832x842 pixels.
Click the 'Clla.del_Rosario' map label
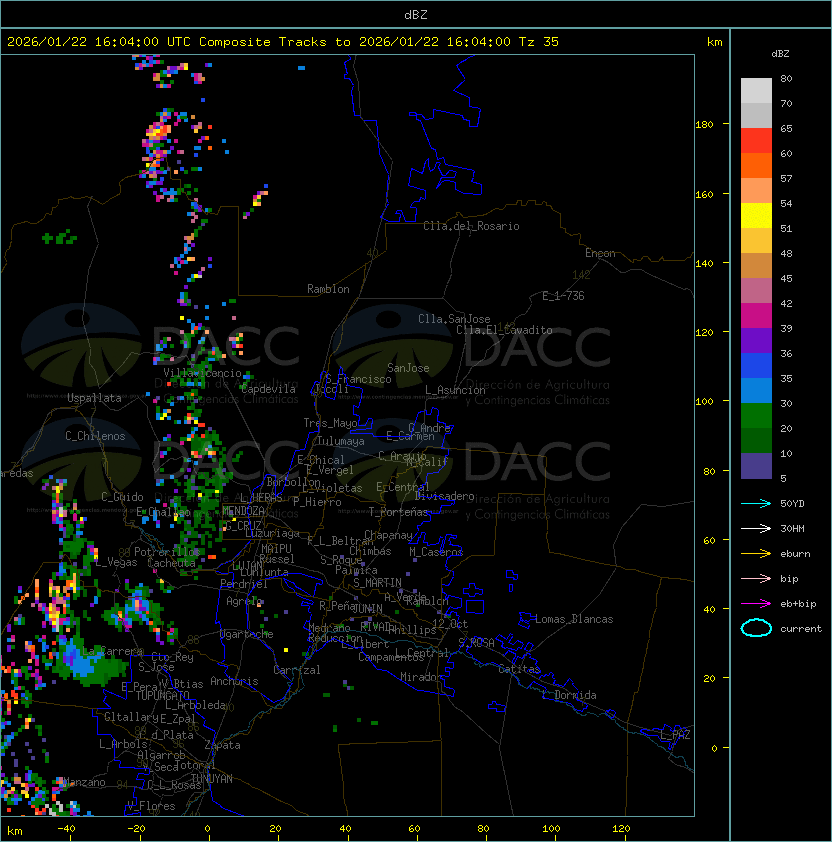click(471, 226)
